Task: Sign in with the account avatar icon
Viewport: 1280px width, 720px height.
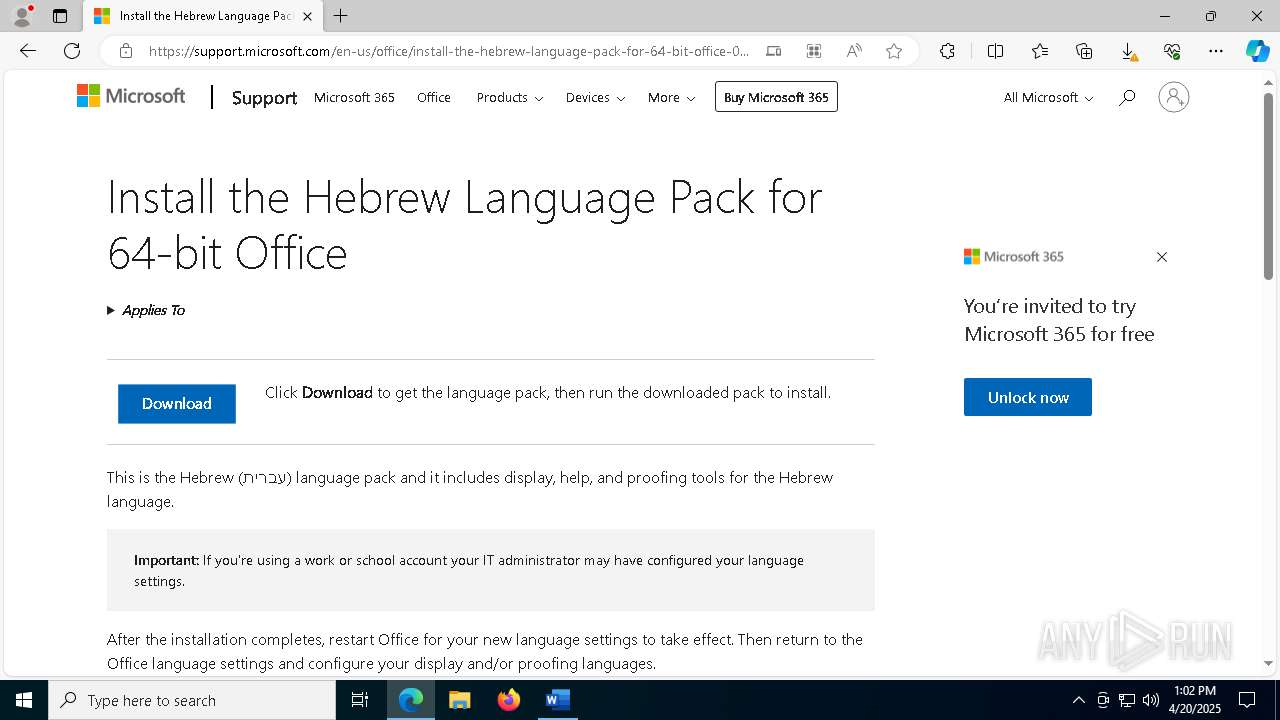Action: coord(1174,97)
